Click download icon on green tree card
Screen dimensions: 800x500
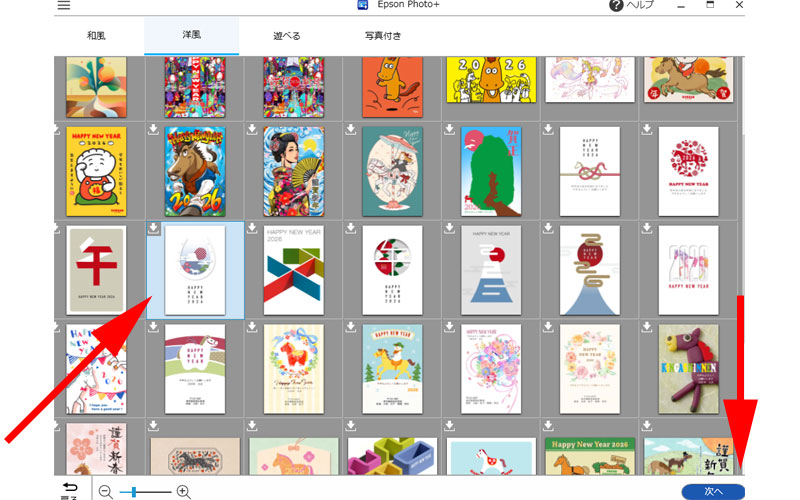click(x=450, y=129)
